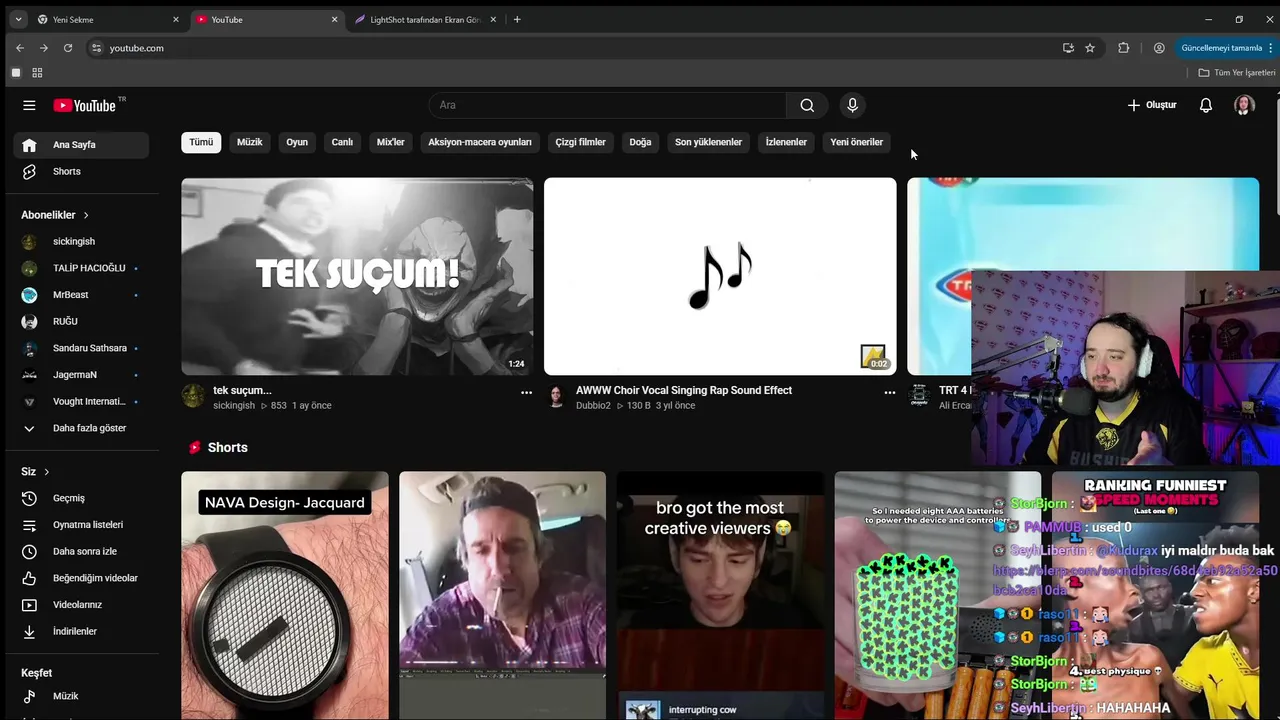Open Tüm Yer İşaretleri folder
The height and width of the screenshot is (720, 1280).
point(1237,73)
